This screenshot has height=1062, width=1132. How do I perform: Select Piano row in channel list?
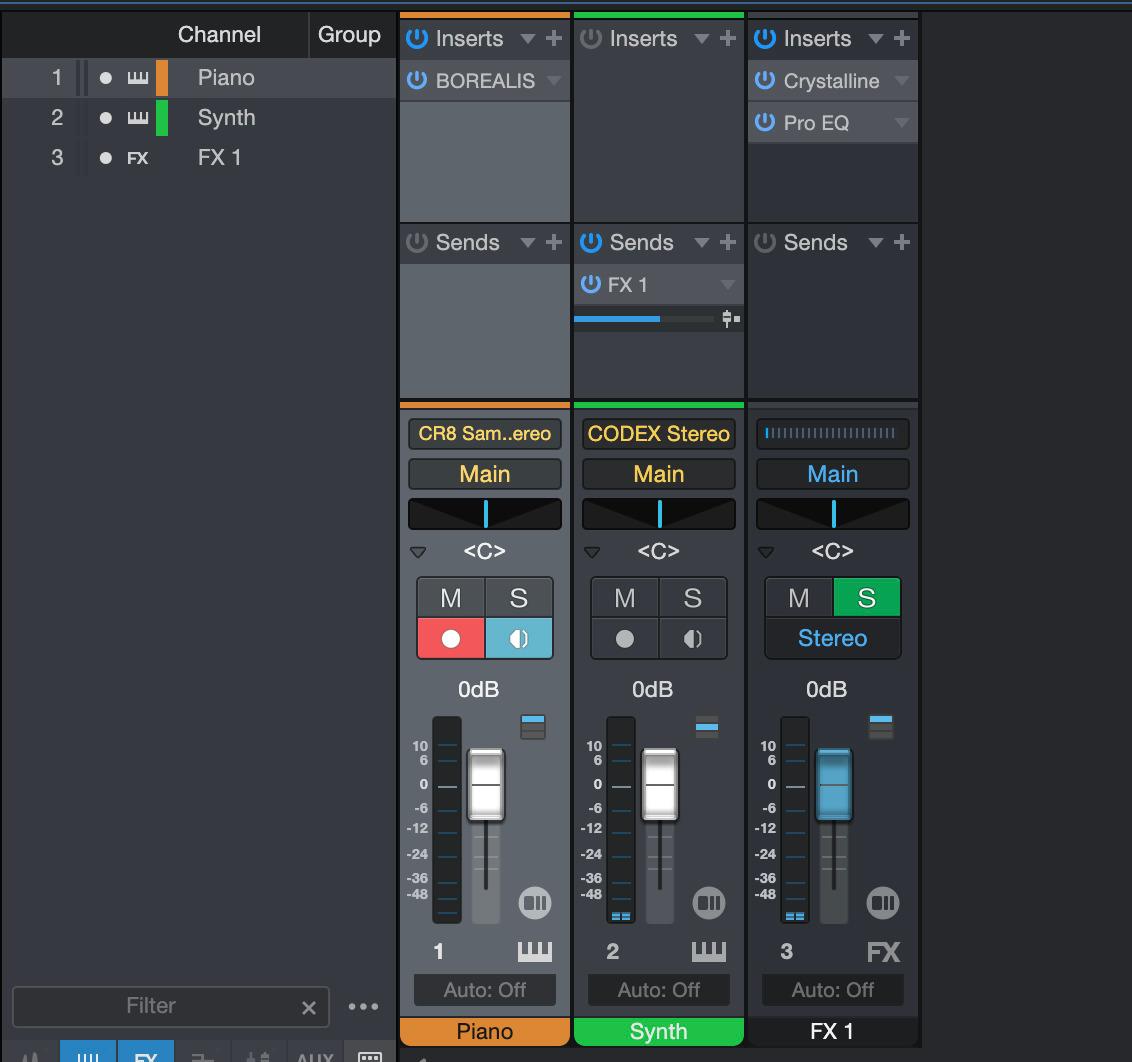199,78
